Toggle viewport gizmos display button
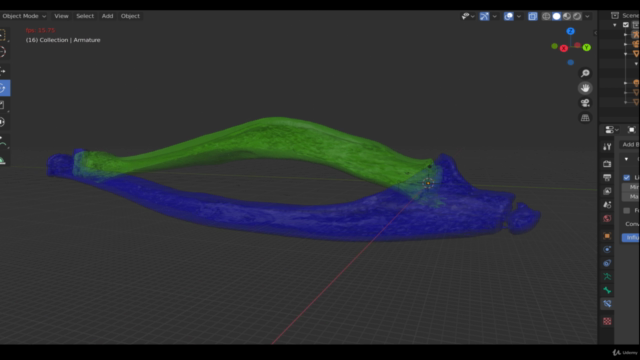This screenshot has height=360, width=640. click(484, 16)
